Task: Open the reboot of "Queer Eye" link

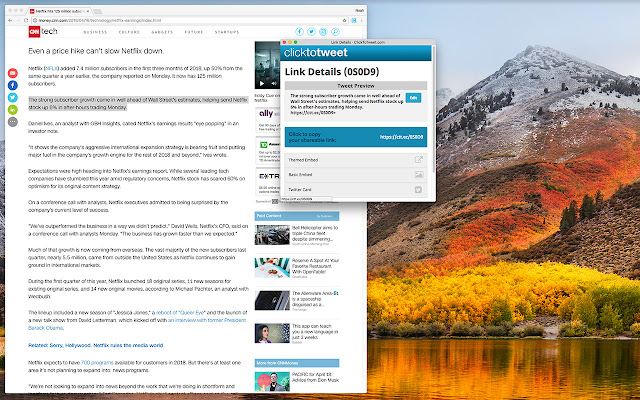Action: coord(180,312)
